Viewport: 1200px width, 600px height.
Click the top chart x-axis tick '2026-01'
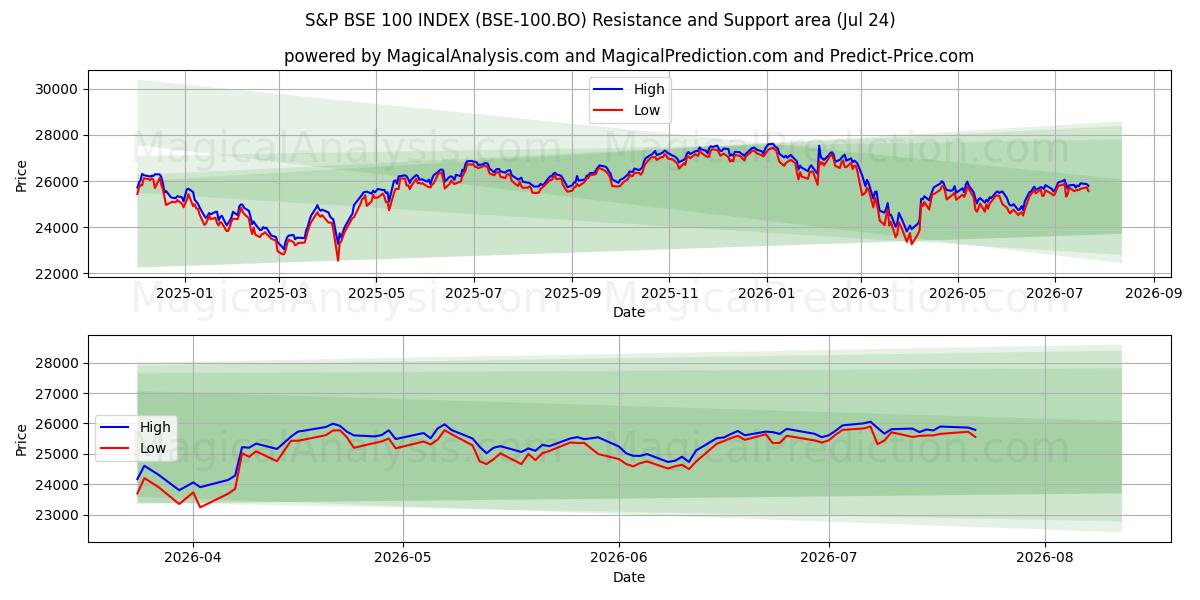pyautogui.click(x=767, y=294)
